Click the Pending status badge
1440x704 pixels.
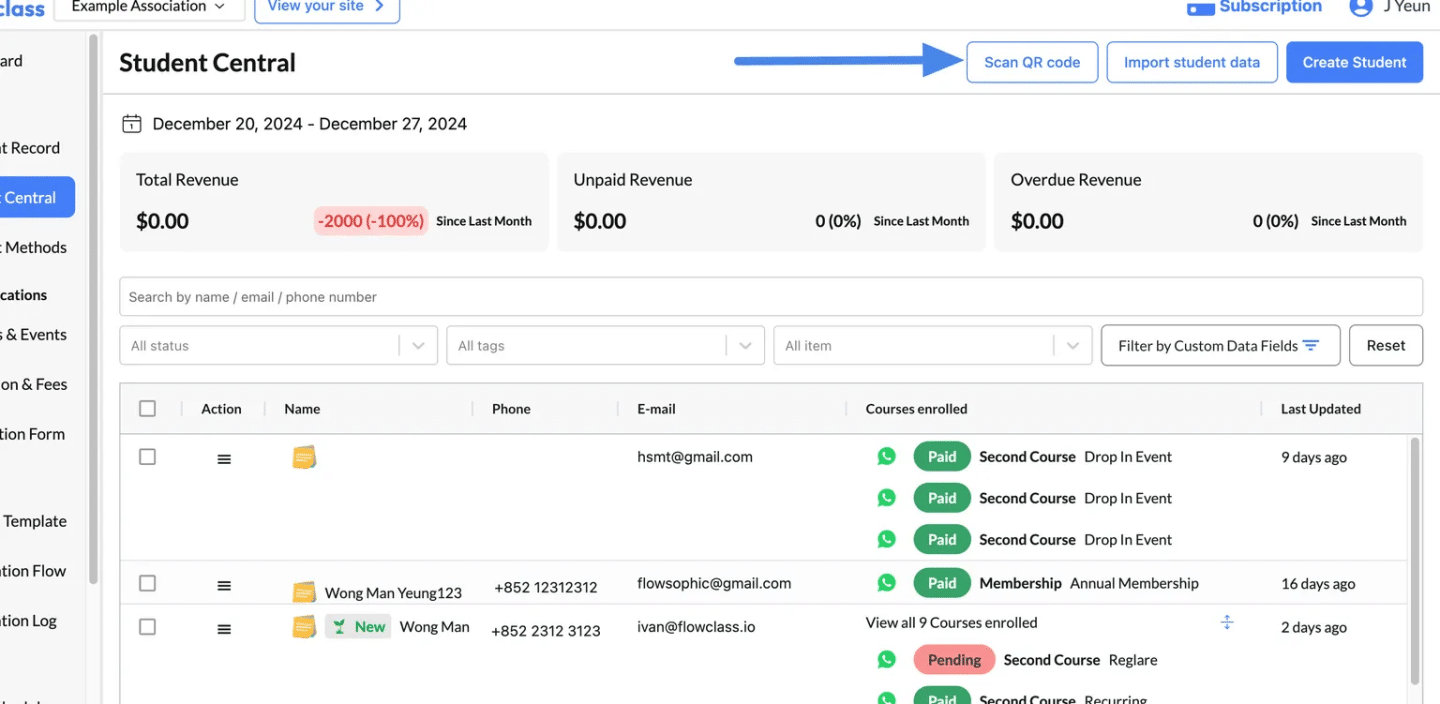[x=954, y=660]
